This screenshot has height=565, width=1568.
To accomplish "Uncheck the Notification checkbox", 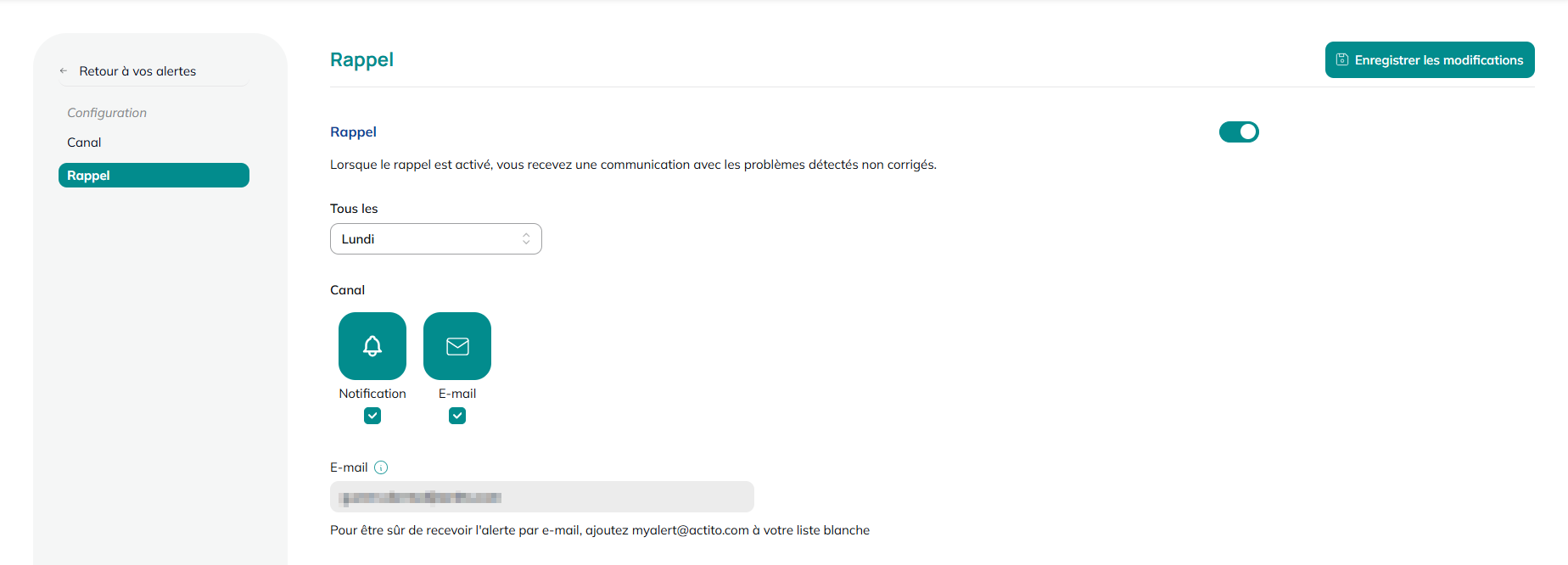I will [372, 416].
